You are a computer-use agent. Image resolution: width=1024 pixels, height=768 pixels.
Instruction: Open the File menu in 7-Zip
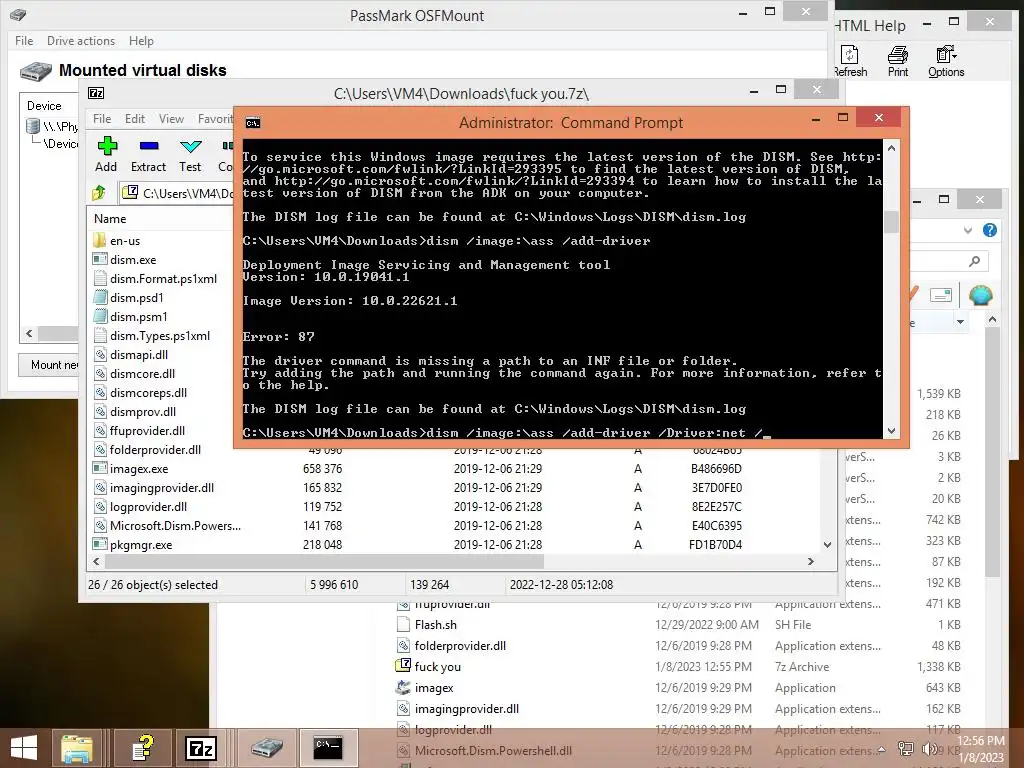[x=102, y=118]
